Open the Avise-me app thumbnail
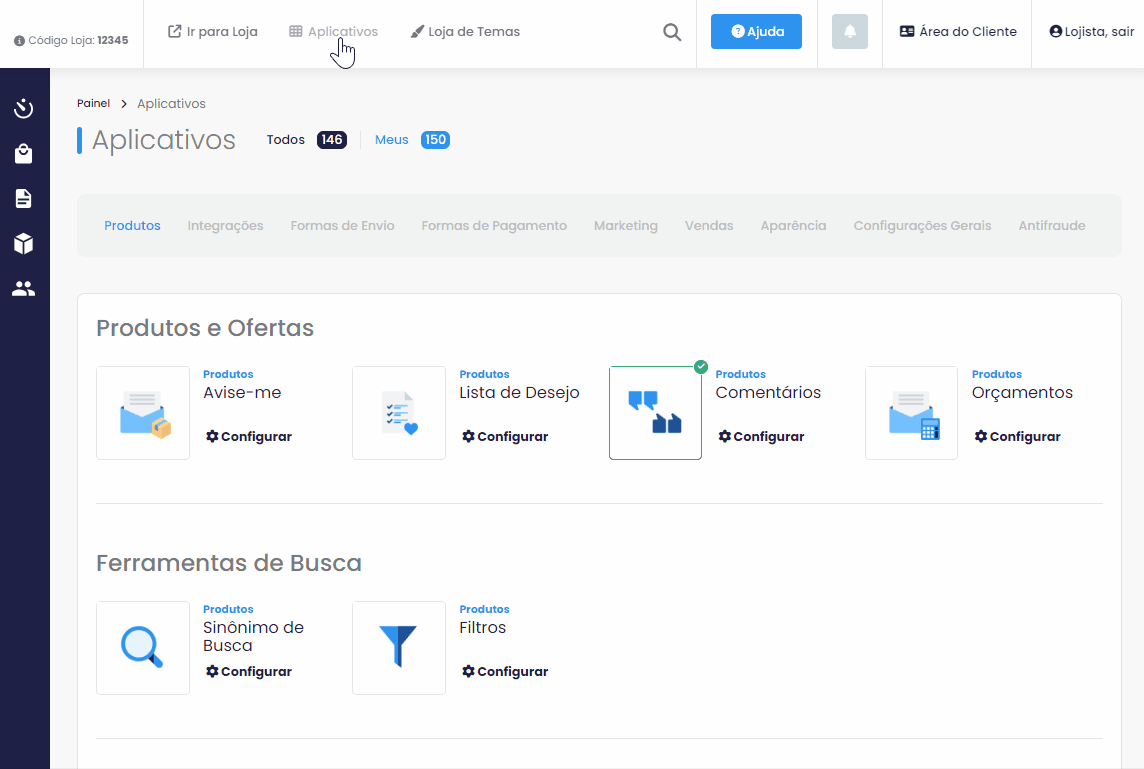Viewport: 1144px width, 769px height. pos(143,413)
